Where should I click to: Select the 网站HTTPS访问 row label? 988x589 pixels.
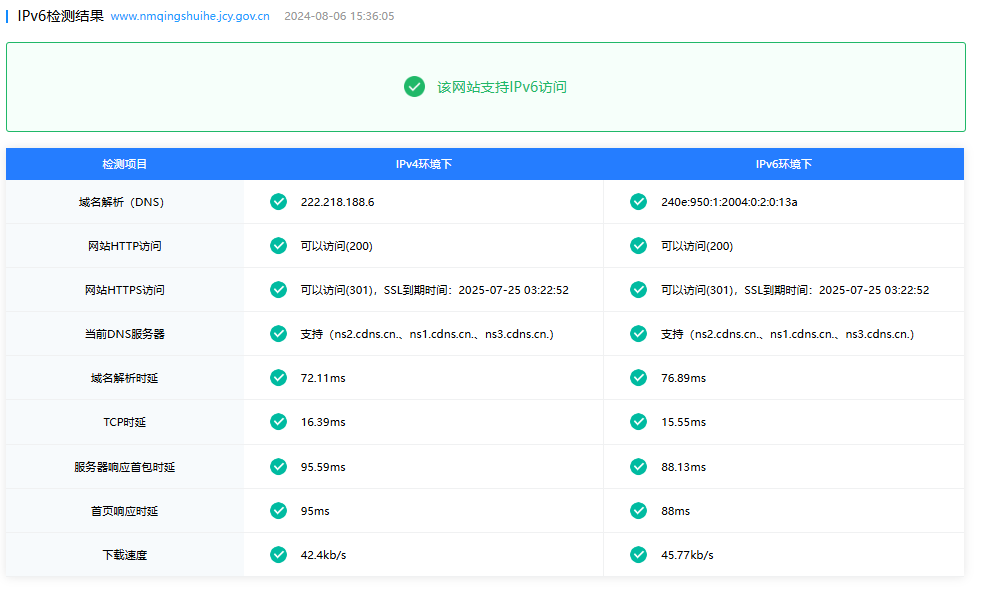point(125,290)
